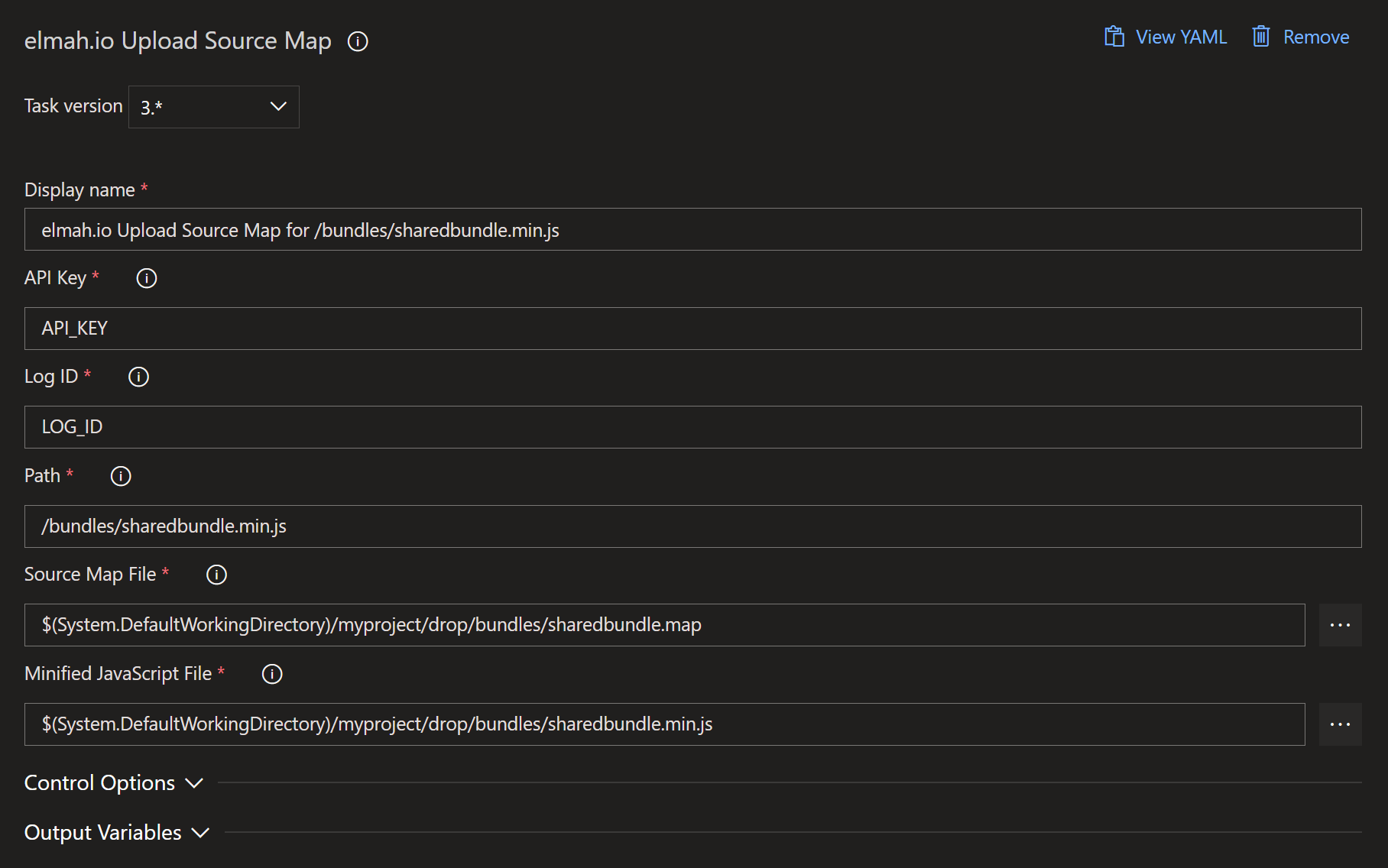The image size is (1388, 868).
Task: Focus the Log ID input field
Action: pos(693,427)
